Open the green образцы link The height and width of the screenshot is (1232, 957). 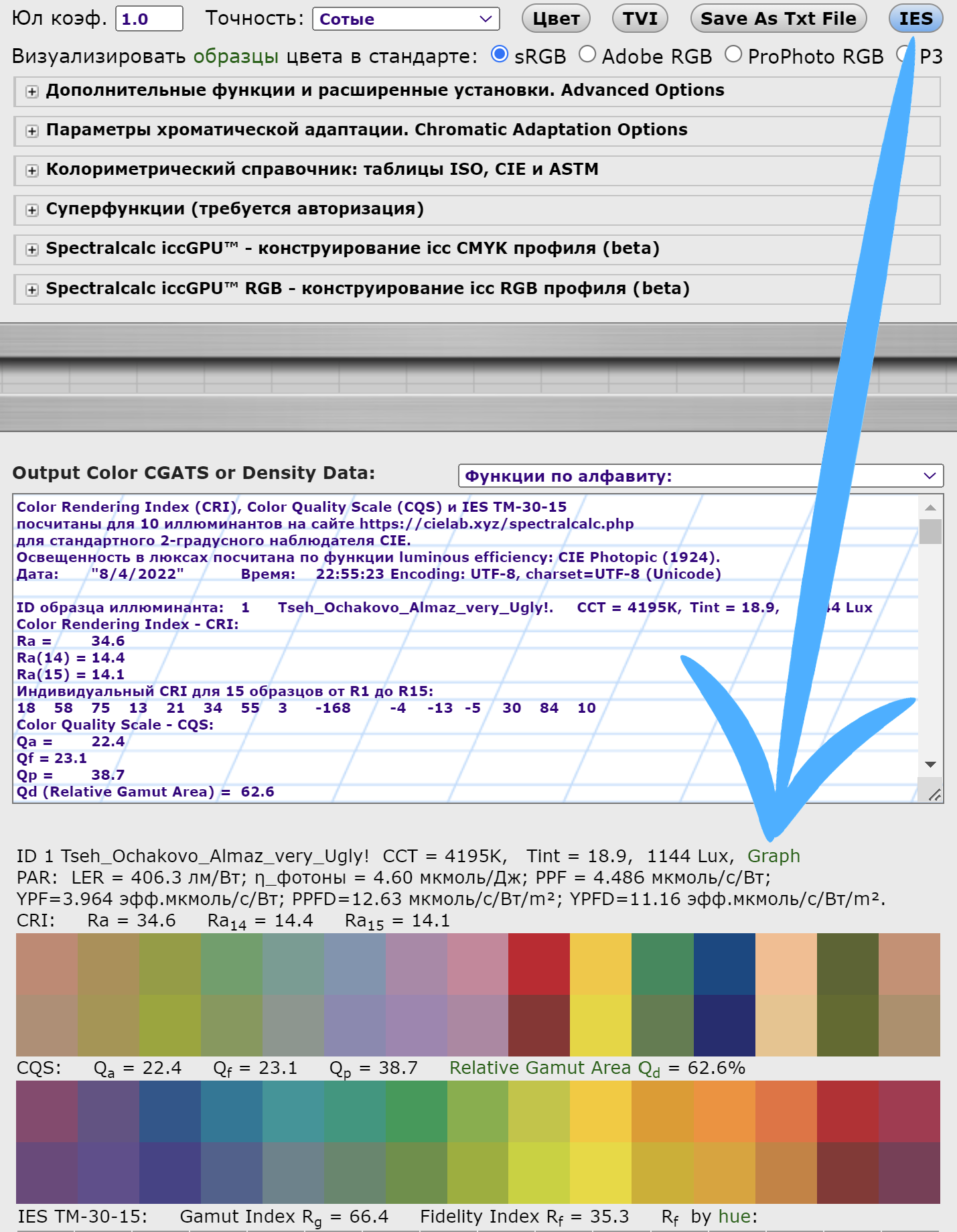pos(236,56)
